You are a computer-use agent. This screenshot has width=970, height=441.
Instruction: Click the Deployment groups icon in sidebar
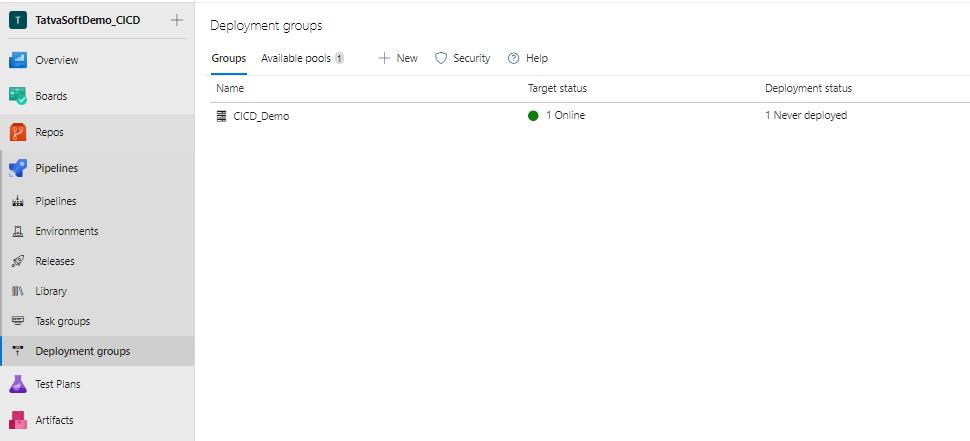click(18, 351)
